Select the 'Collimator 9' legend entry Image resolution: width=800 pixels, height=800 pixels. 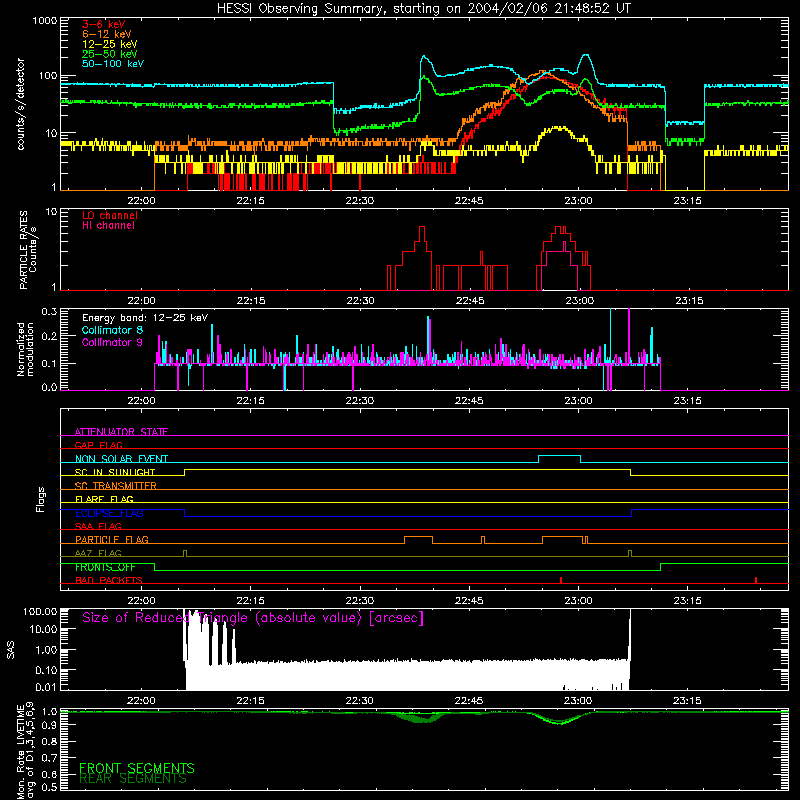pyautogui.click(x=112, y=342)
